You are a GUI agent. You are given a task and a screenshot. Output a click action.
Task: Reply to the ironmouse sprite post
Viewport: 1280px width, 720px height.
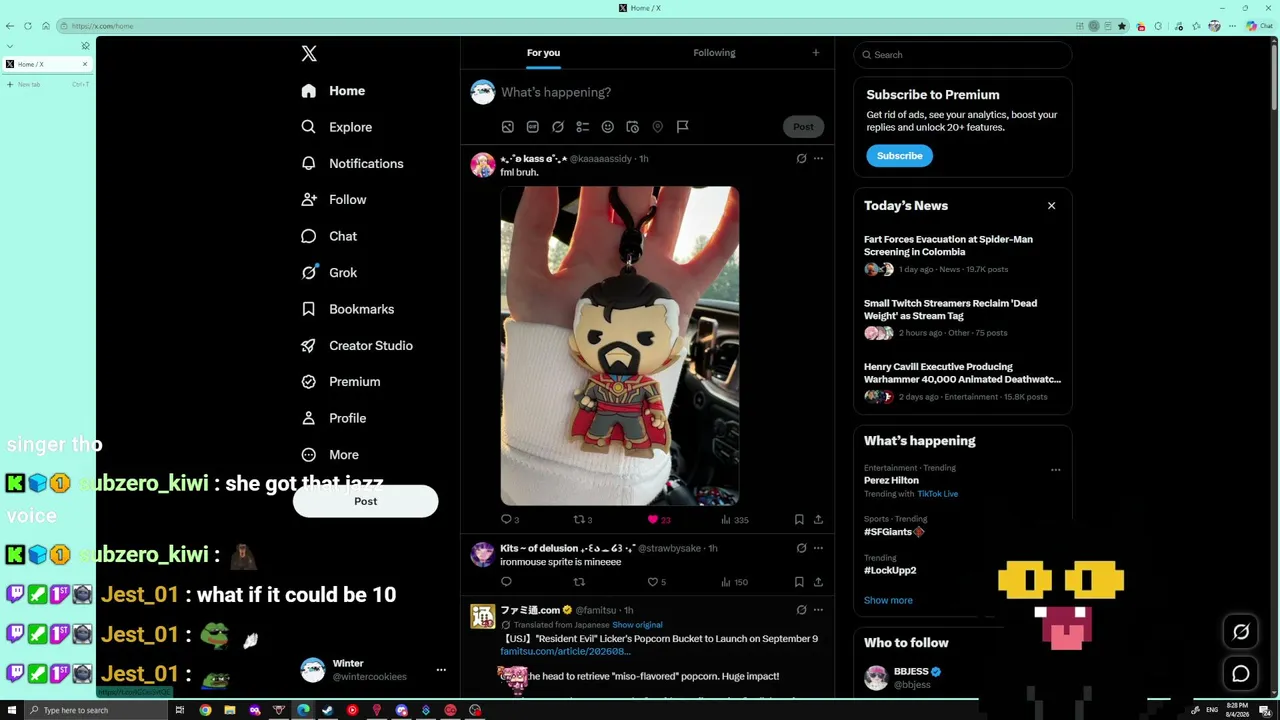(x=507, y=582)
